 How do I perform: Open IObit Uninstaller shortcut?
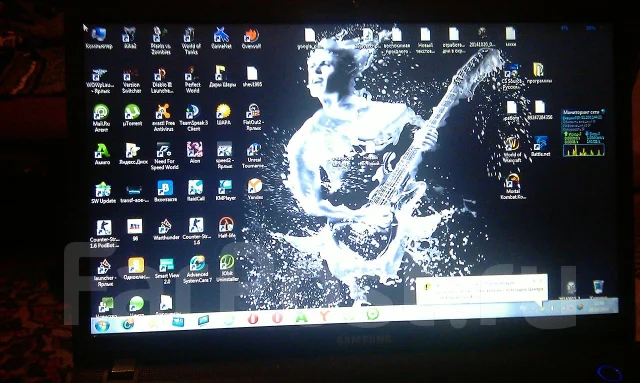pyautogui.click(x=227, y=268)
